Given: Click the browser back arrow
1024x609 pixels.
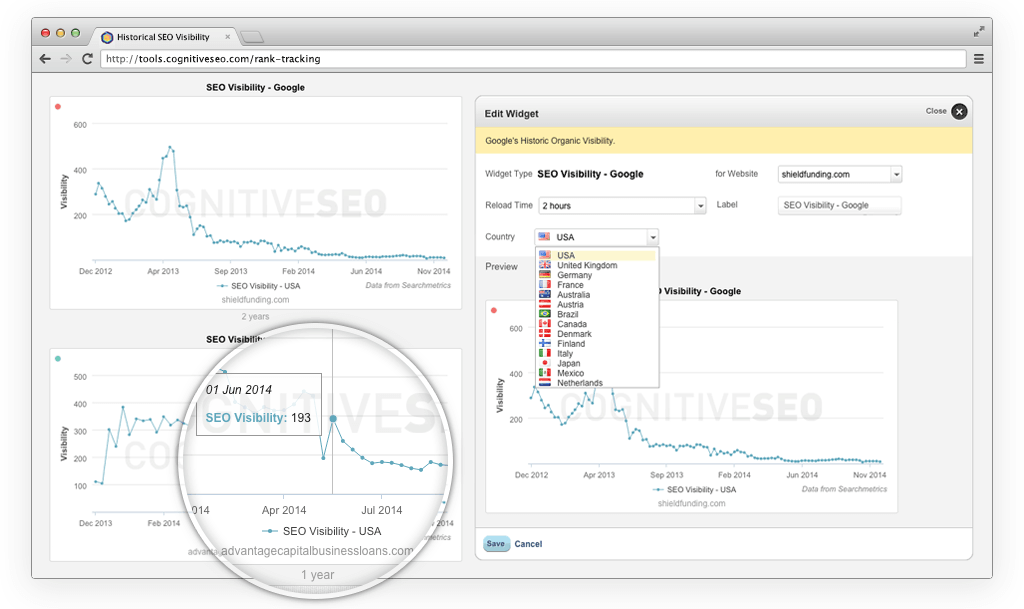Looking at the screenshot, I should [x=45, y=59].
